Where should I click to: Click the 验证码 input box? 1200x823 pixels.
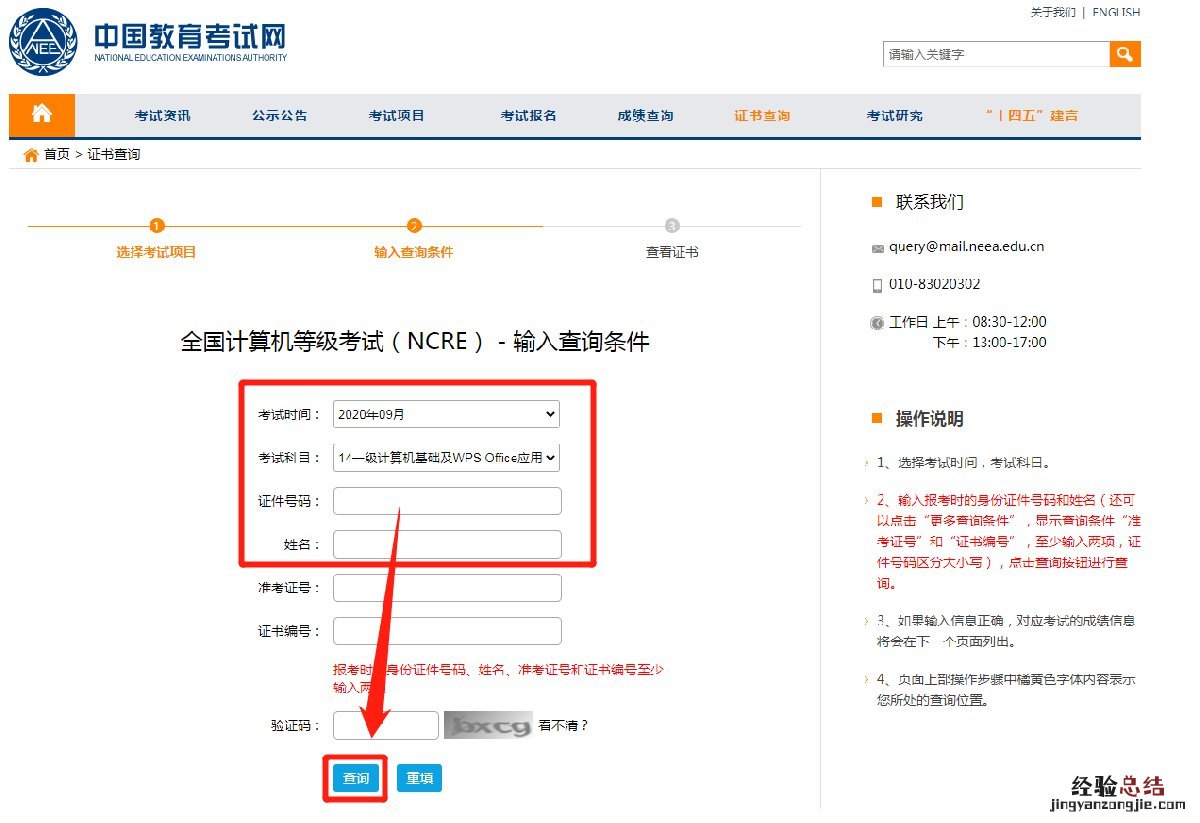coord(385,726)
